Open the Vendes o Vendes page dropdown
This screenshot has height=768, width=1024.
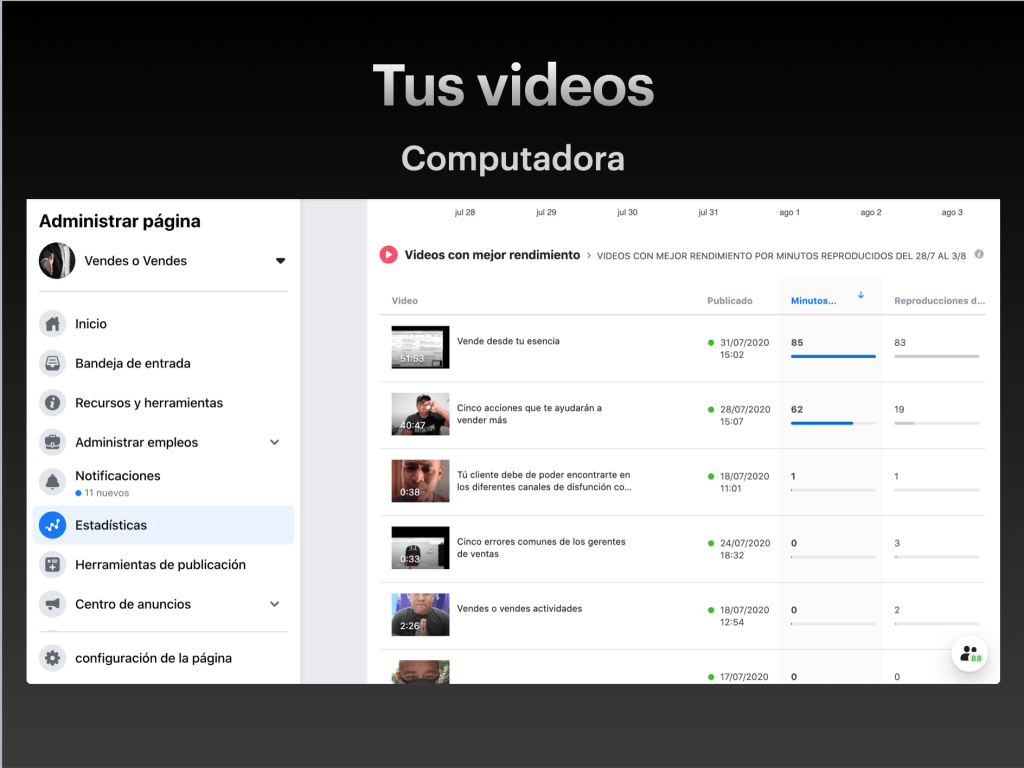pos(280,261)
